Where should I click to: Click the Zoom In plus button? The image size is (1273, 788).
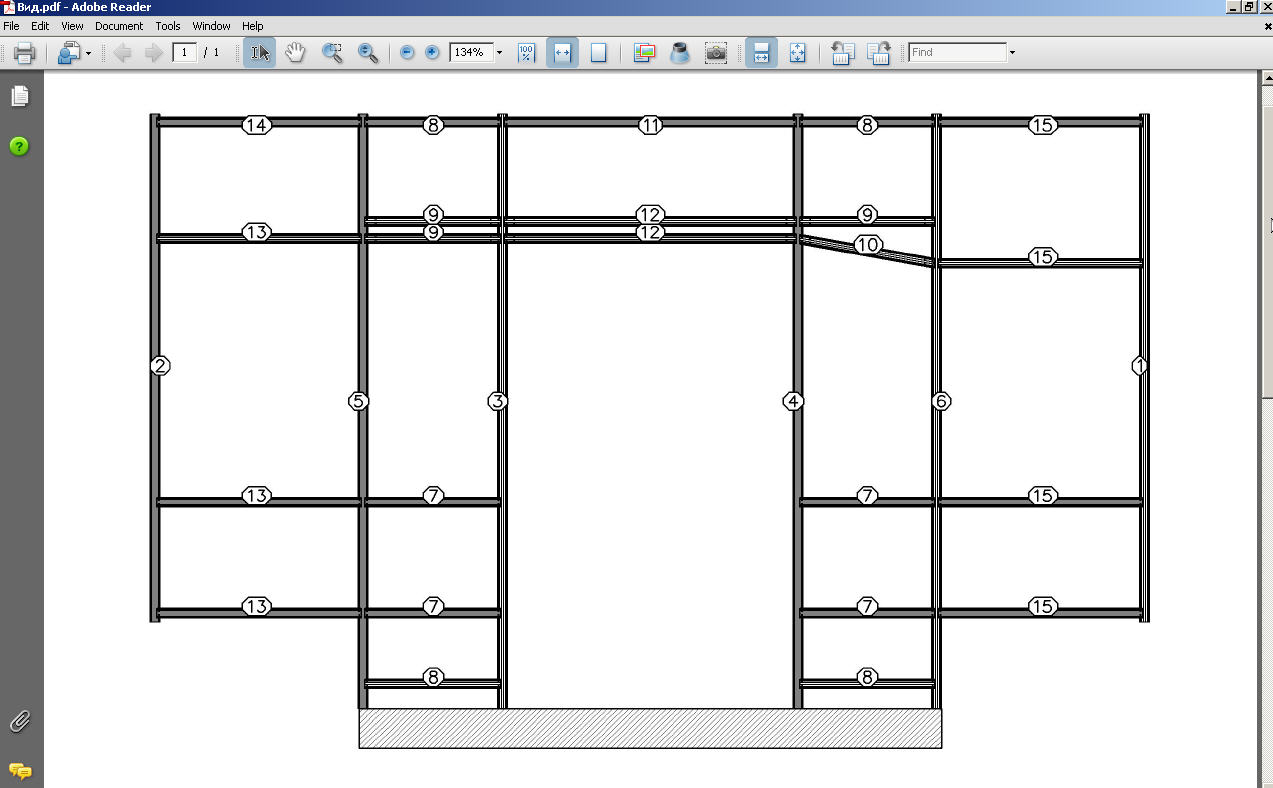(432, 52)
